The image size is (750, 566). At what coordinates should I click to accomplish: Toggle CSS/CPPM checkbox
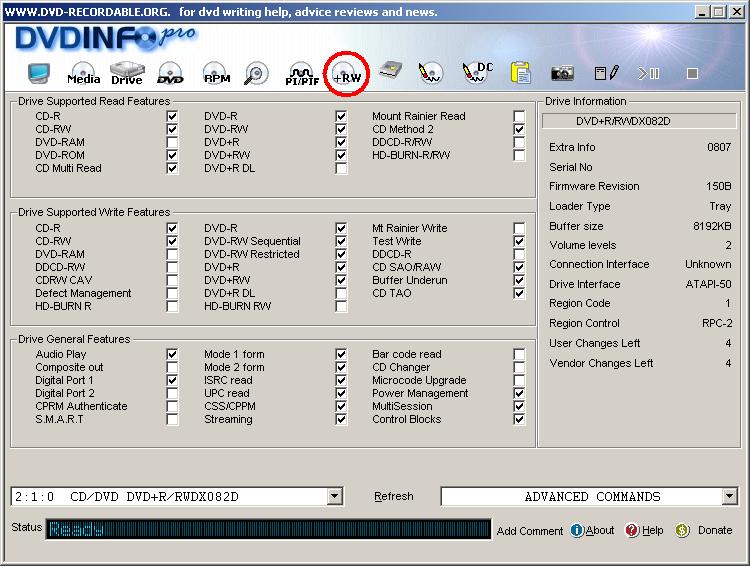click(x=341, y=406)
